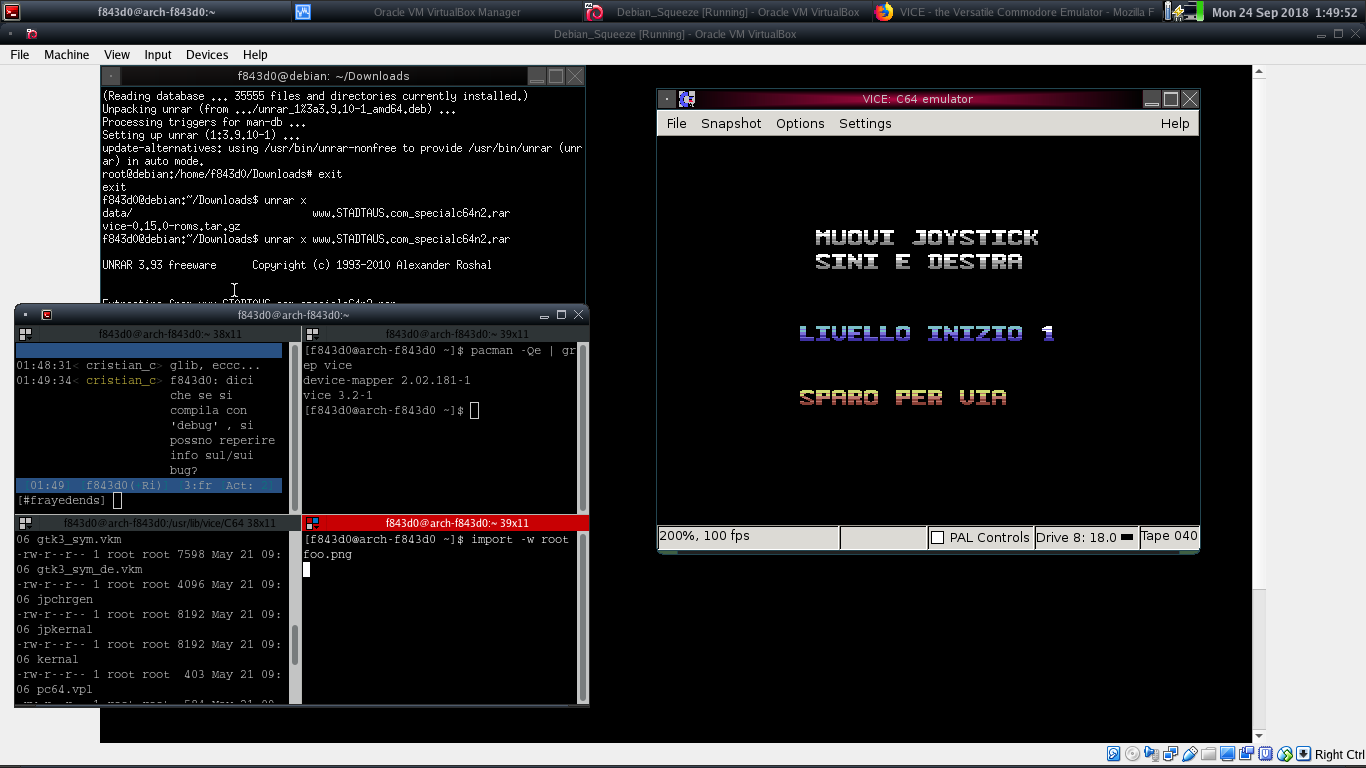
Task: Open the Machine menu in VirtualBox
Action: coord(66,55)
